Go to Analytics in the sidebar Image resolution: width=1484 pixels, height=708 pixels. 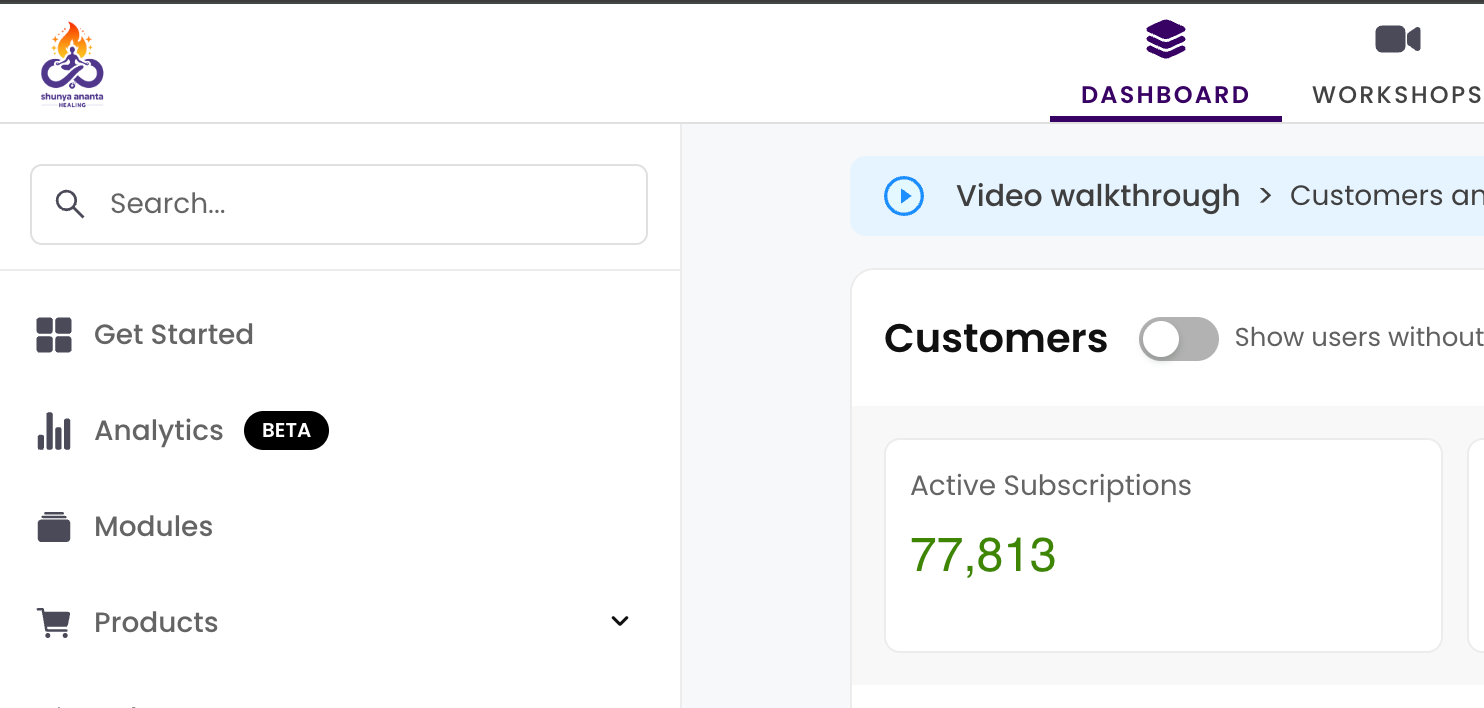[159, 431]
